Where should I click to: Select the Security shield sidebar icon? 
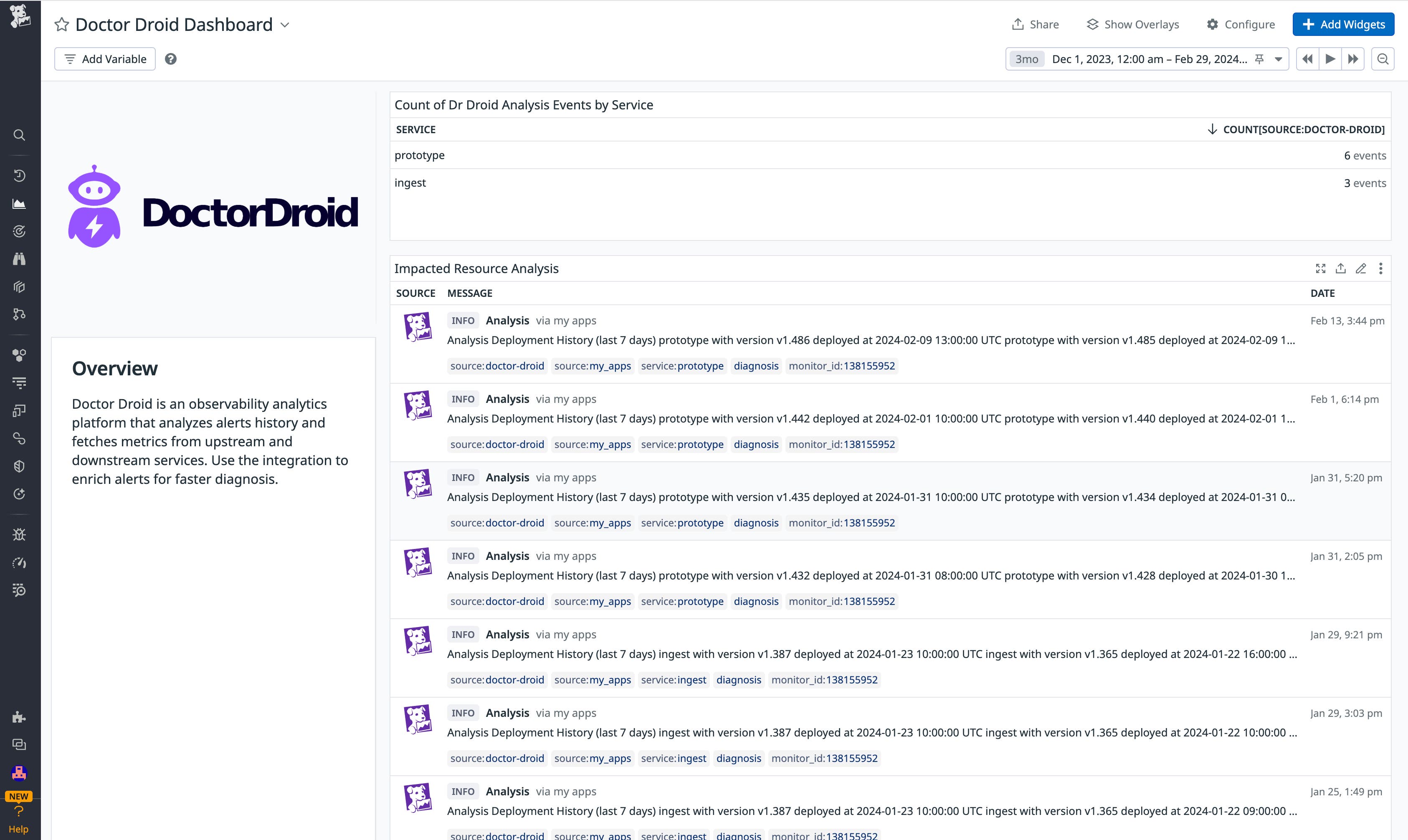20,466
